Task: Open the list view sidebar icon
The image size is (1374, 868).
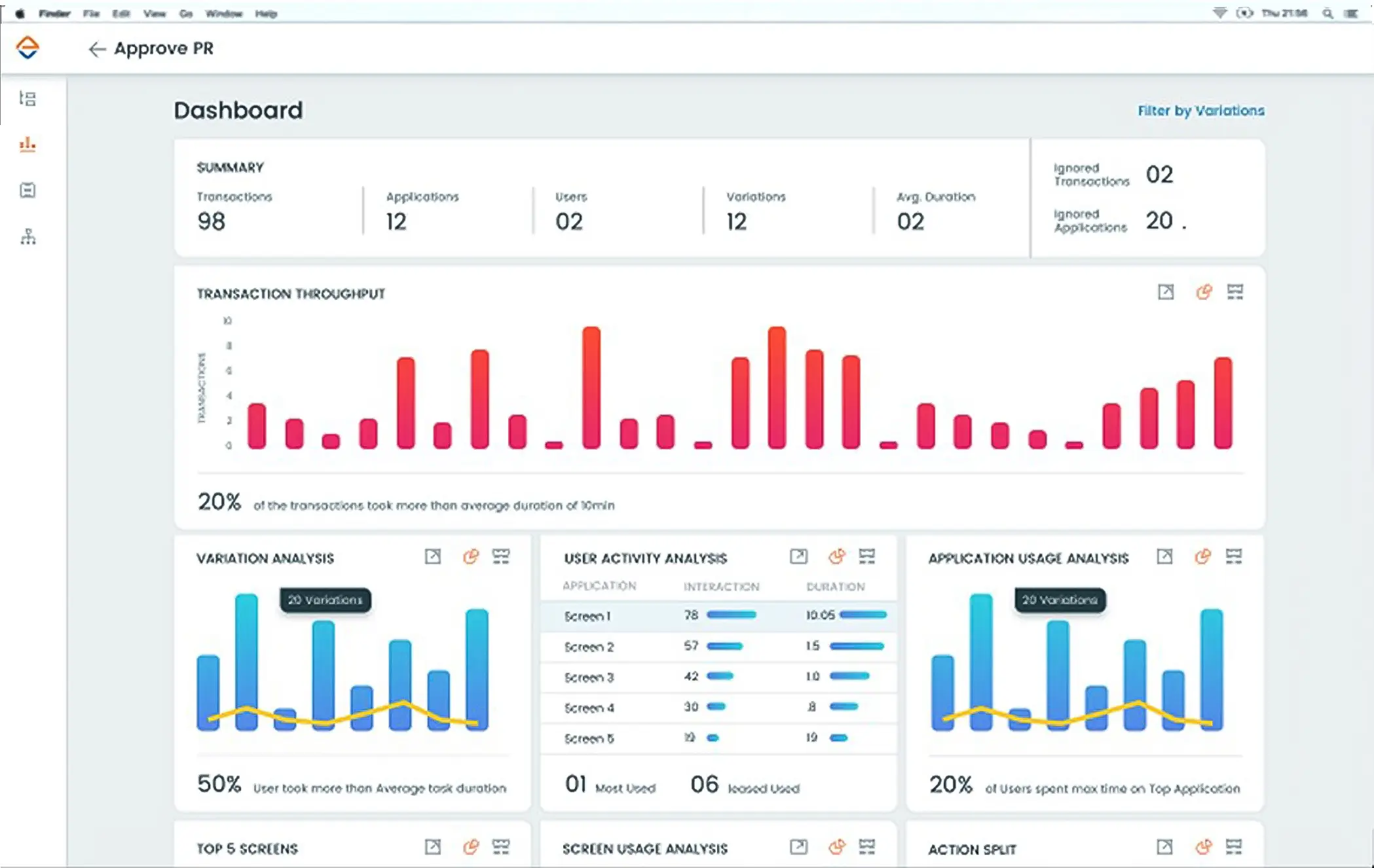Action: click(28, 98)
